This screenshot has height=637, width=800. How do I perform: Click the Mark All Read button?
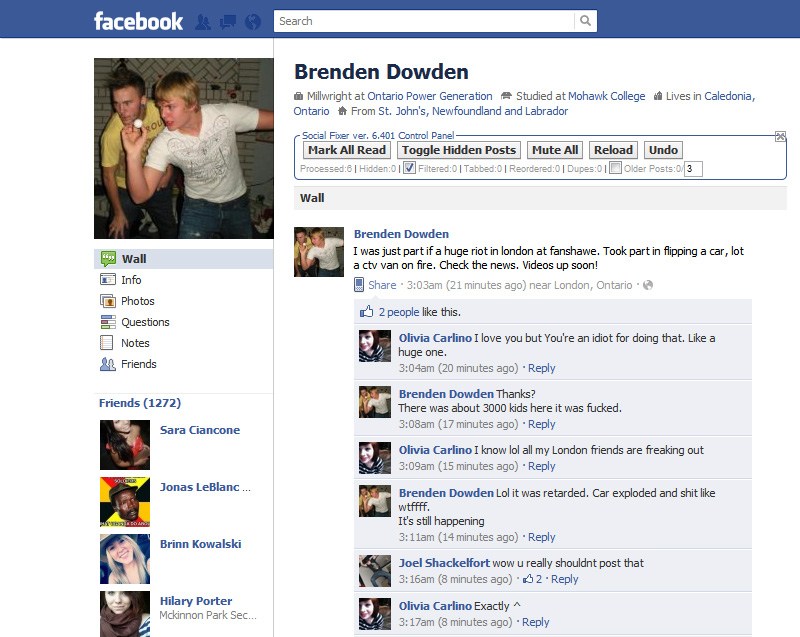click(x=347, y=150)
